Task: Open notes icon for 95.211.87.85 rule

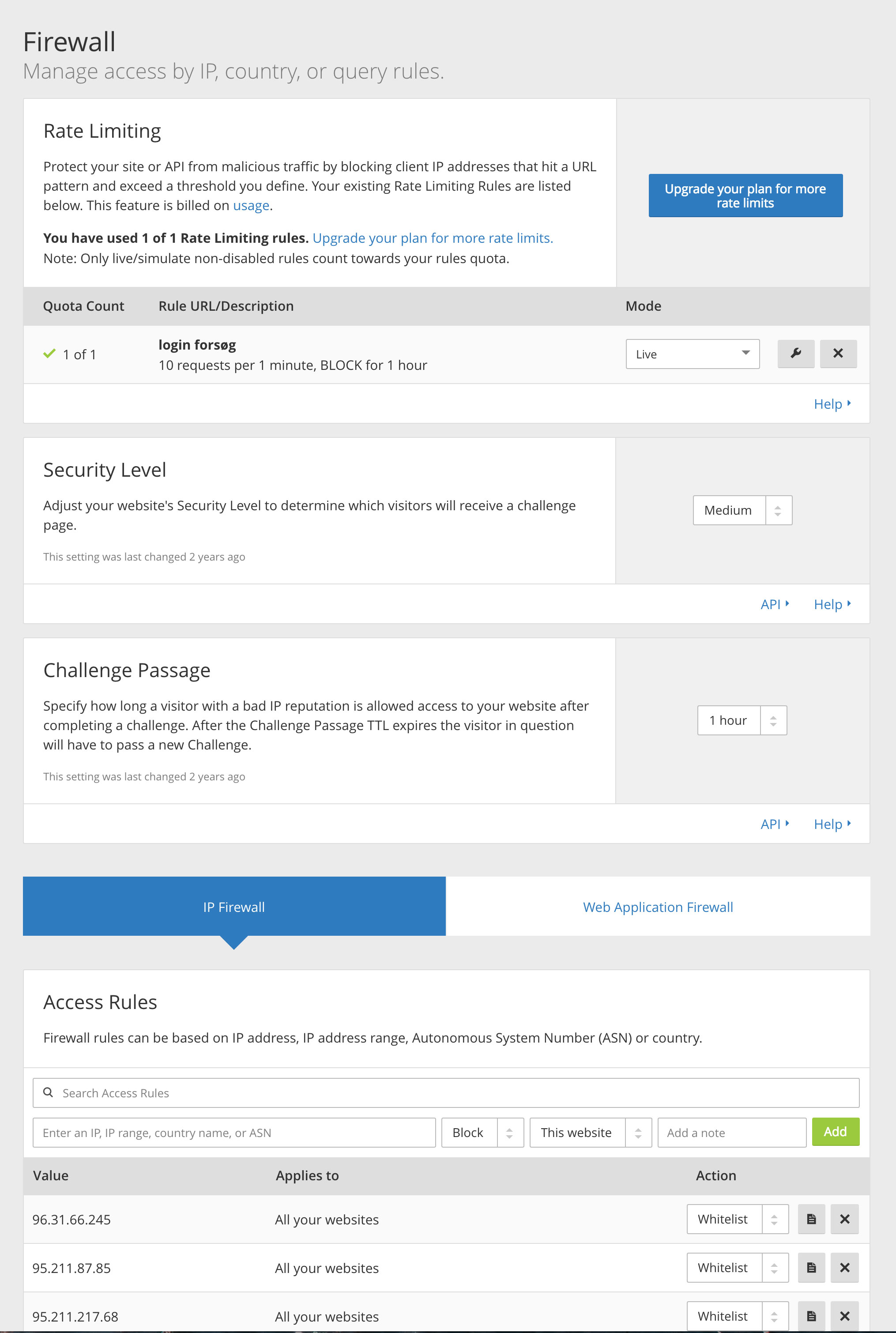Action: coord(811,1268)
